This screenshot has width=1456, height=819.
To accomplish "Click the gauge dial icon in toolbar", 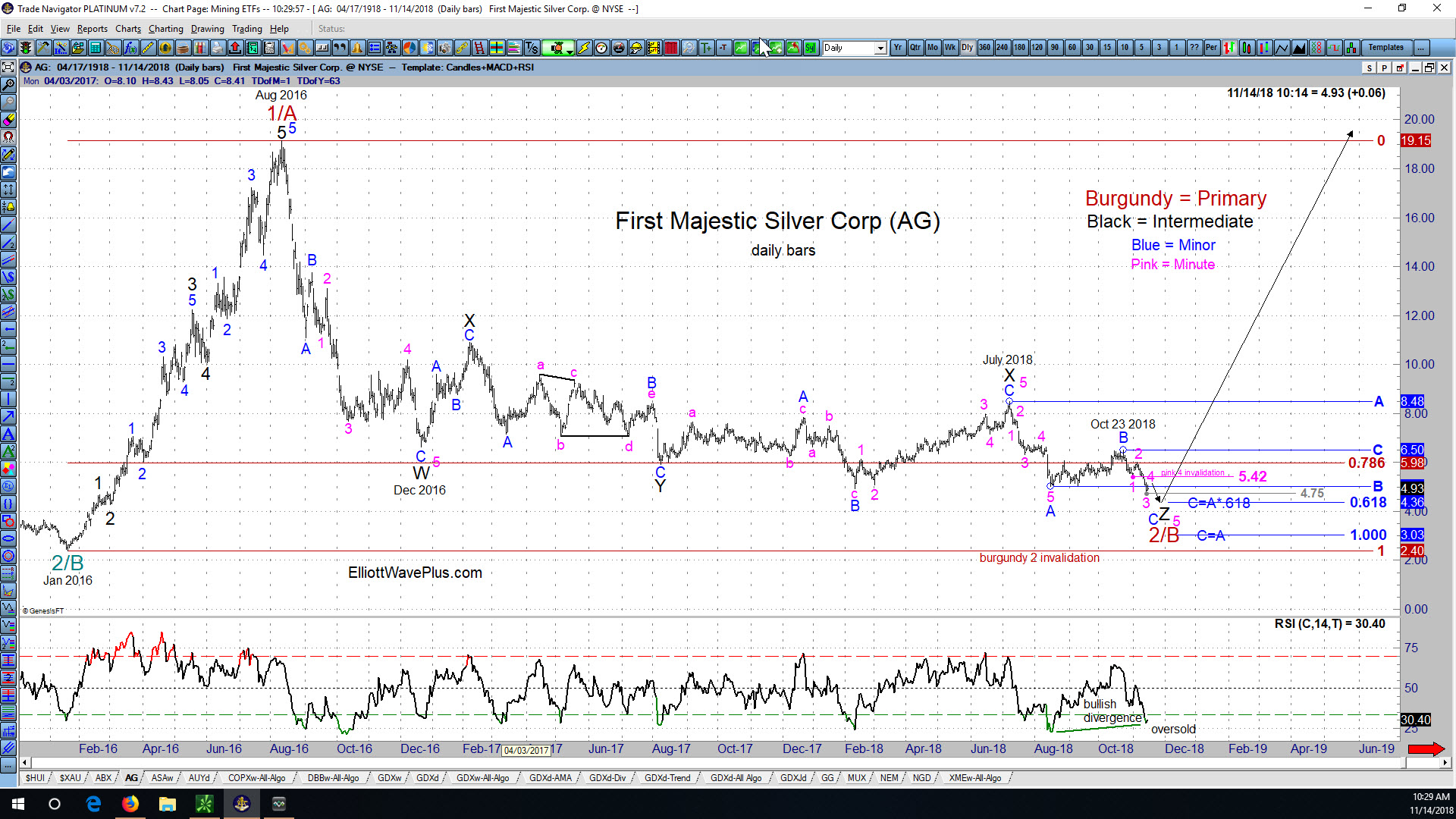I will (601, 48).
